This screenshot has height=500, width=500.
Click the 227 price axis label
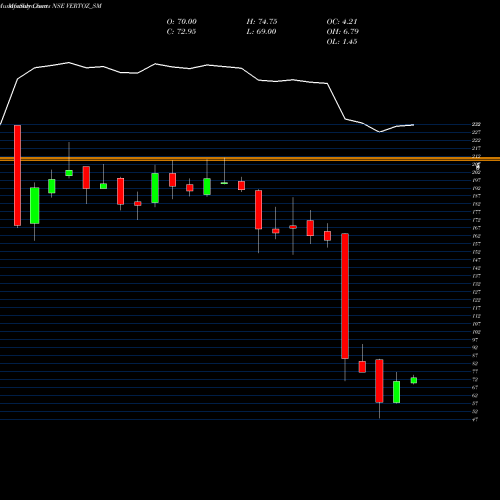[476, 132]
